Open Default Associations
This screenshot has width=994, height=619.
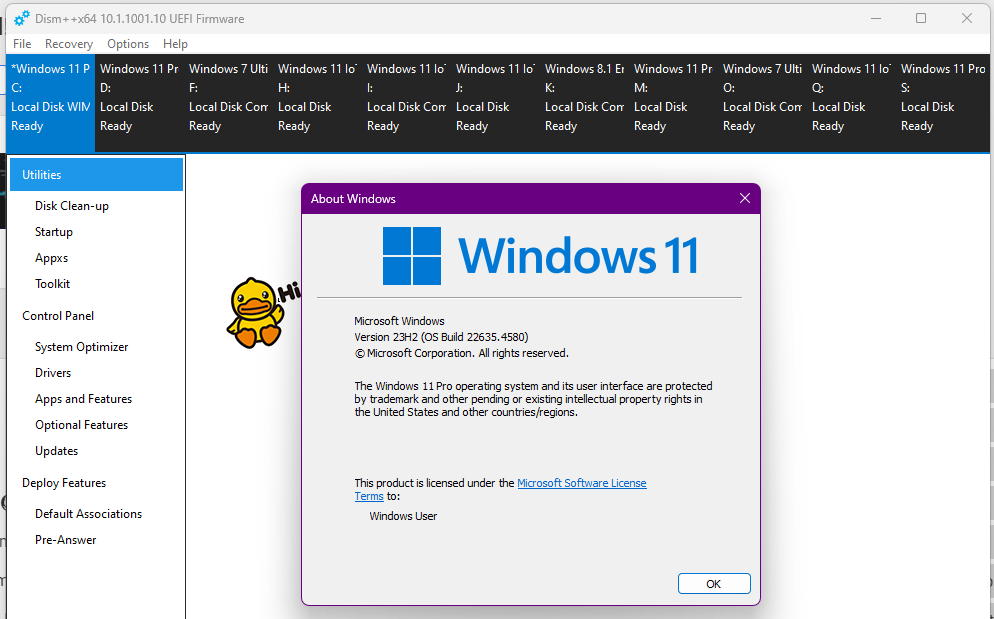[x=88, y=514]
